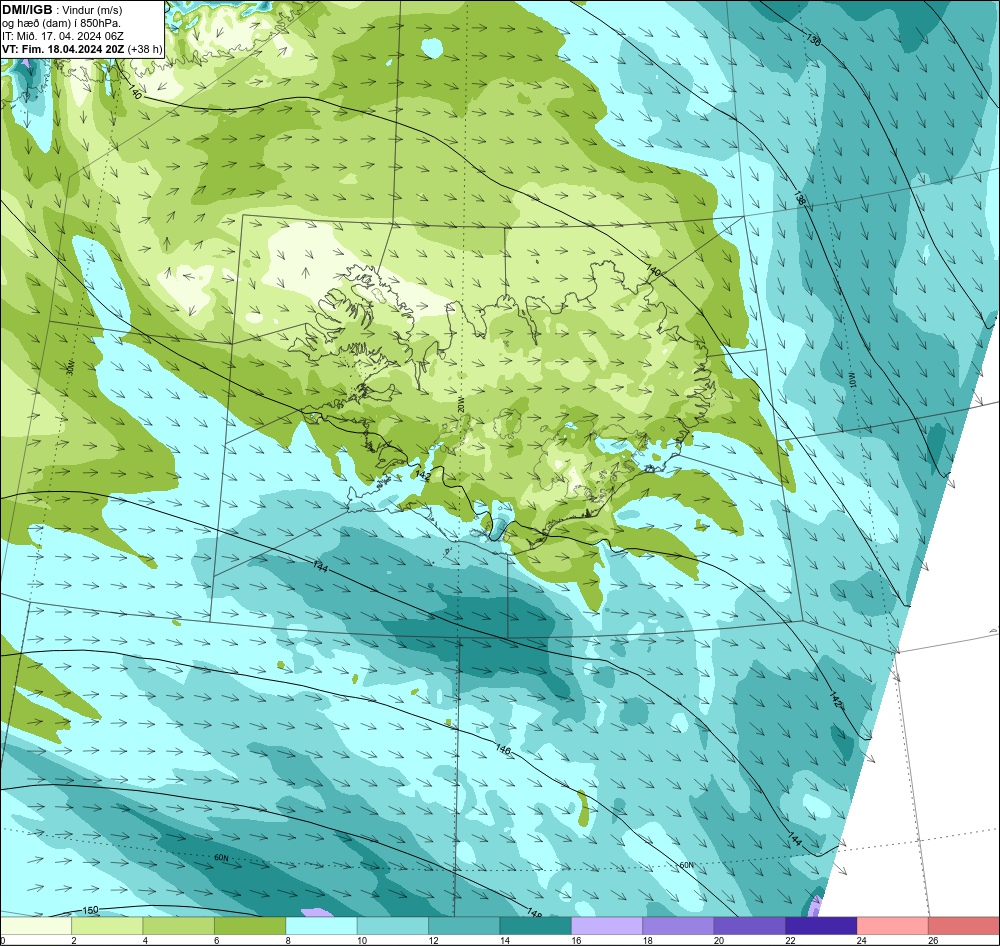
Task: Click the legend tick label '26'
Action: (933, 940)
